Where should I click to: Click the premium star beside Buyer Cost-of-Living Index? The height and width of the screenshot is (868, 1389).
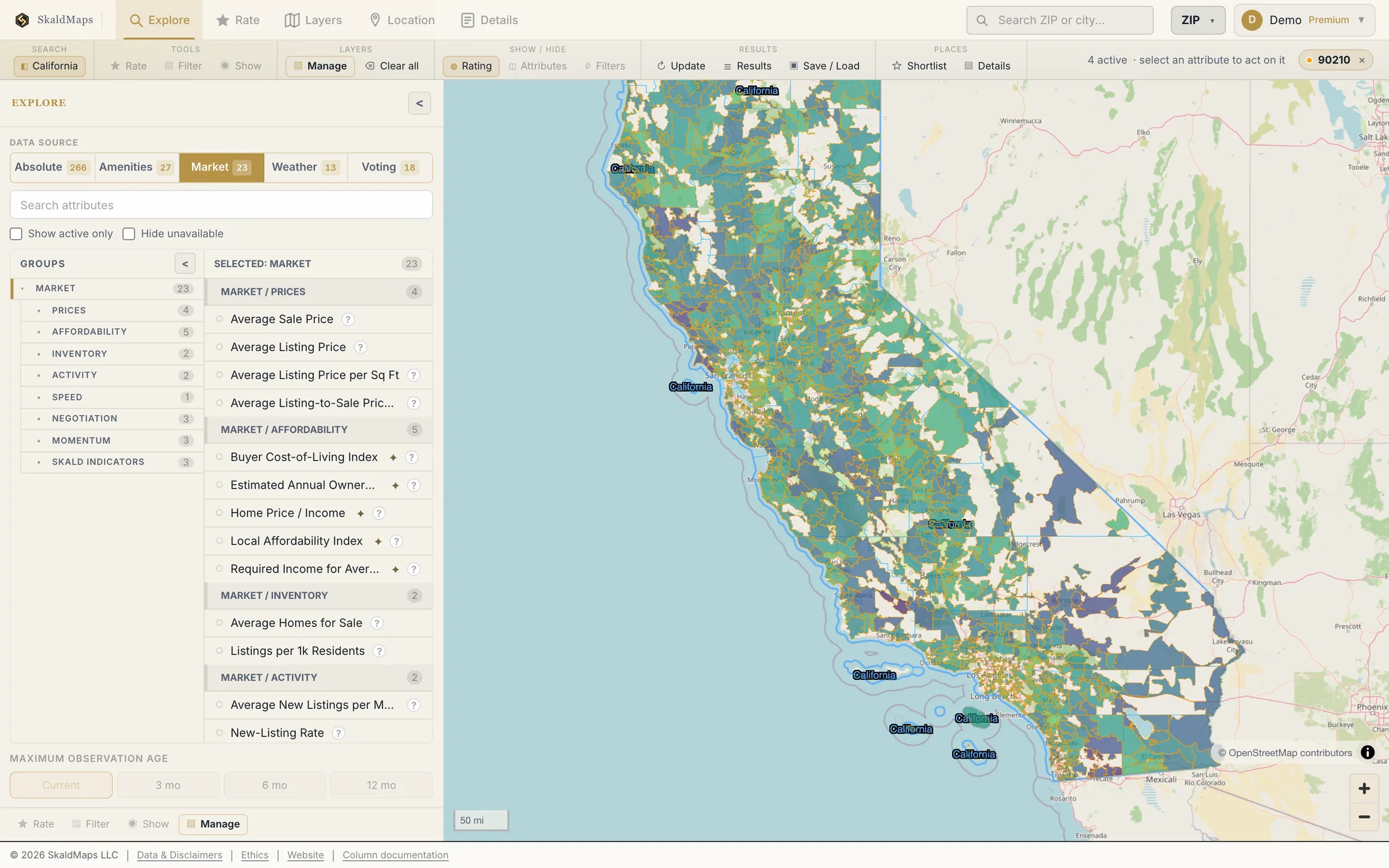coord(393,458)
